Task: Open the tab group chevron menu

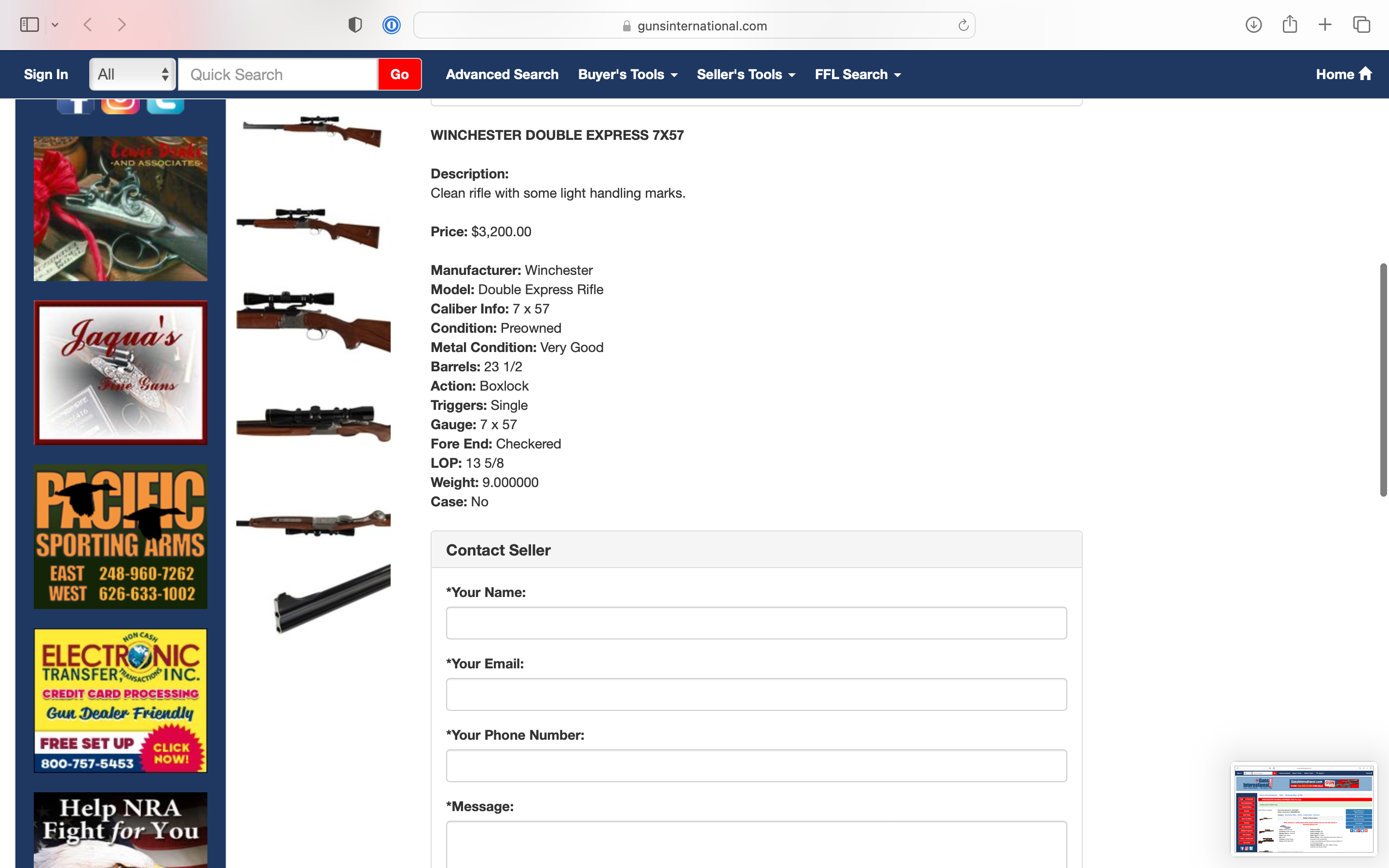Action: click(x=55, y=25)
